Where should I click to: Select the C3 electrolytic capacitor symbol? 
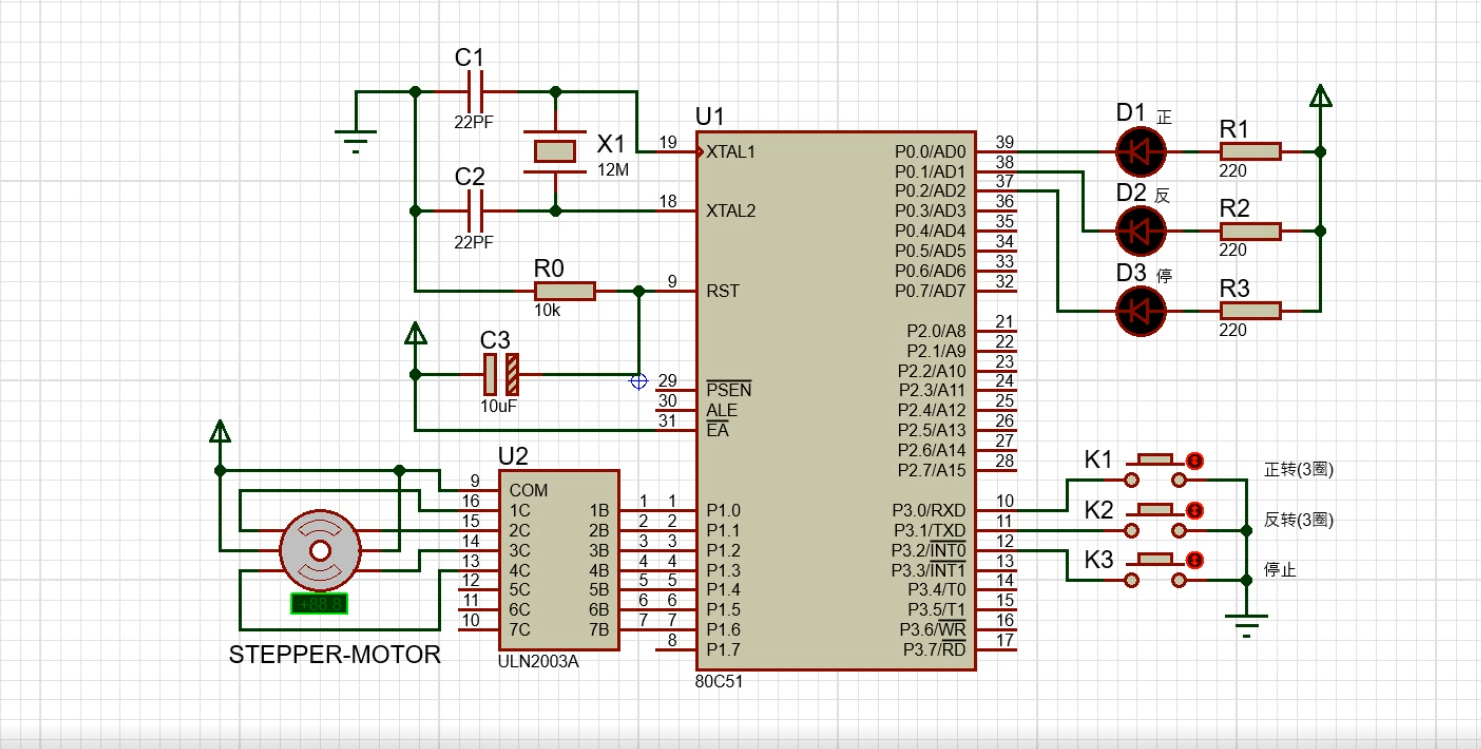coord(501,374)
